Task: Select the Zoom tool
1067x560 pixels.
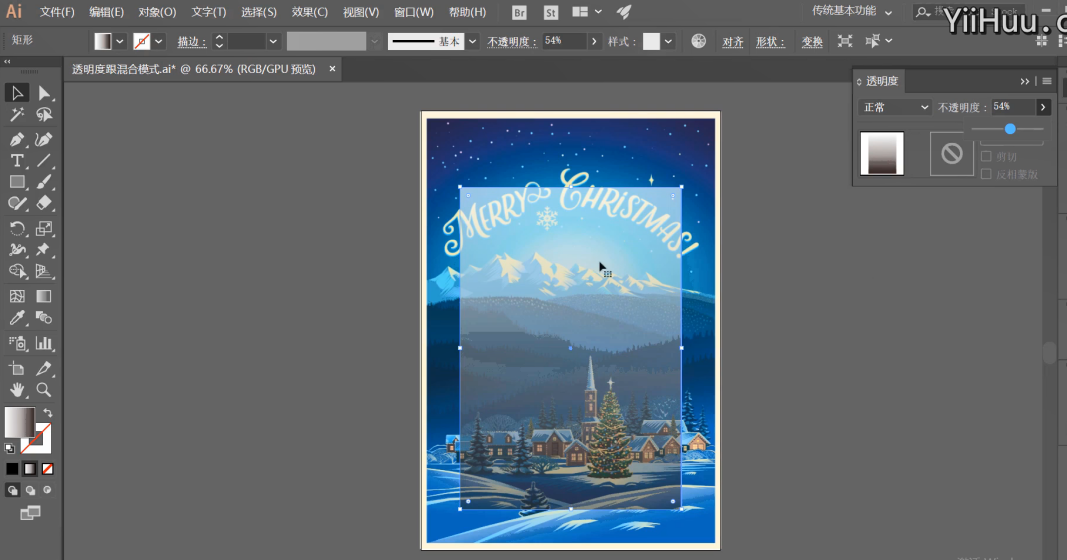Action: click(x=44, y=390)
